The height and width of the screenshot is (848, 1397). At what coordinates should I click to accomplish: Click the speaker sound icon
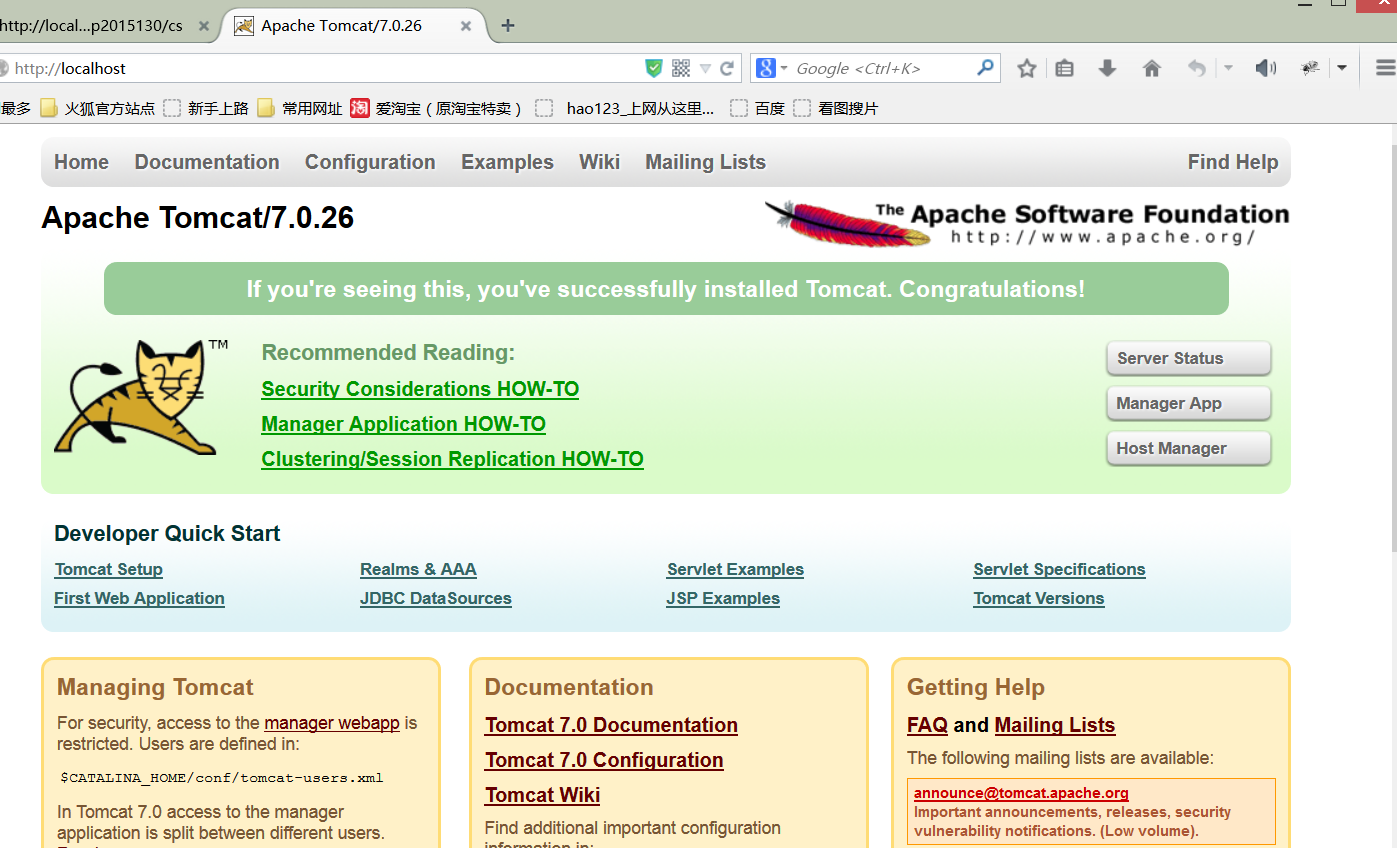(1266, 68)
